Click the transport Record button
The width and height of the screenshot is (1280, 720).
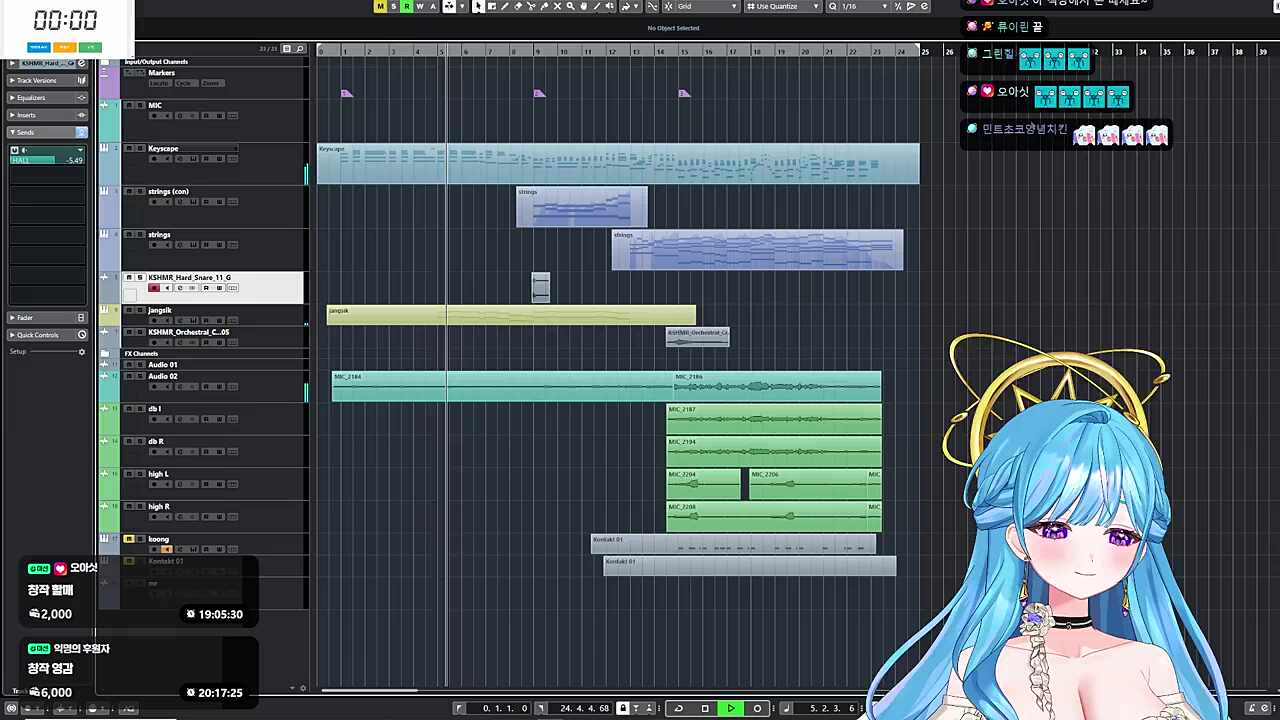coord(757,708)
